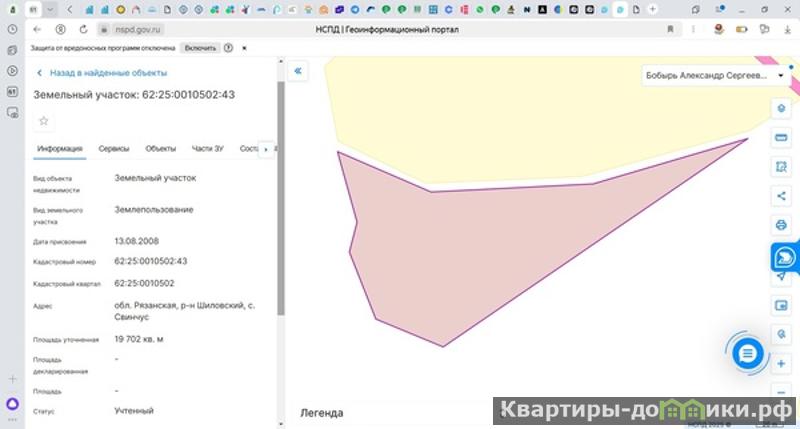Select the Части ЗУ tab

coord(208,149)
